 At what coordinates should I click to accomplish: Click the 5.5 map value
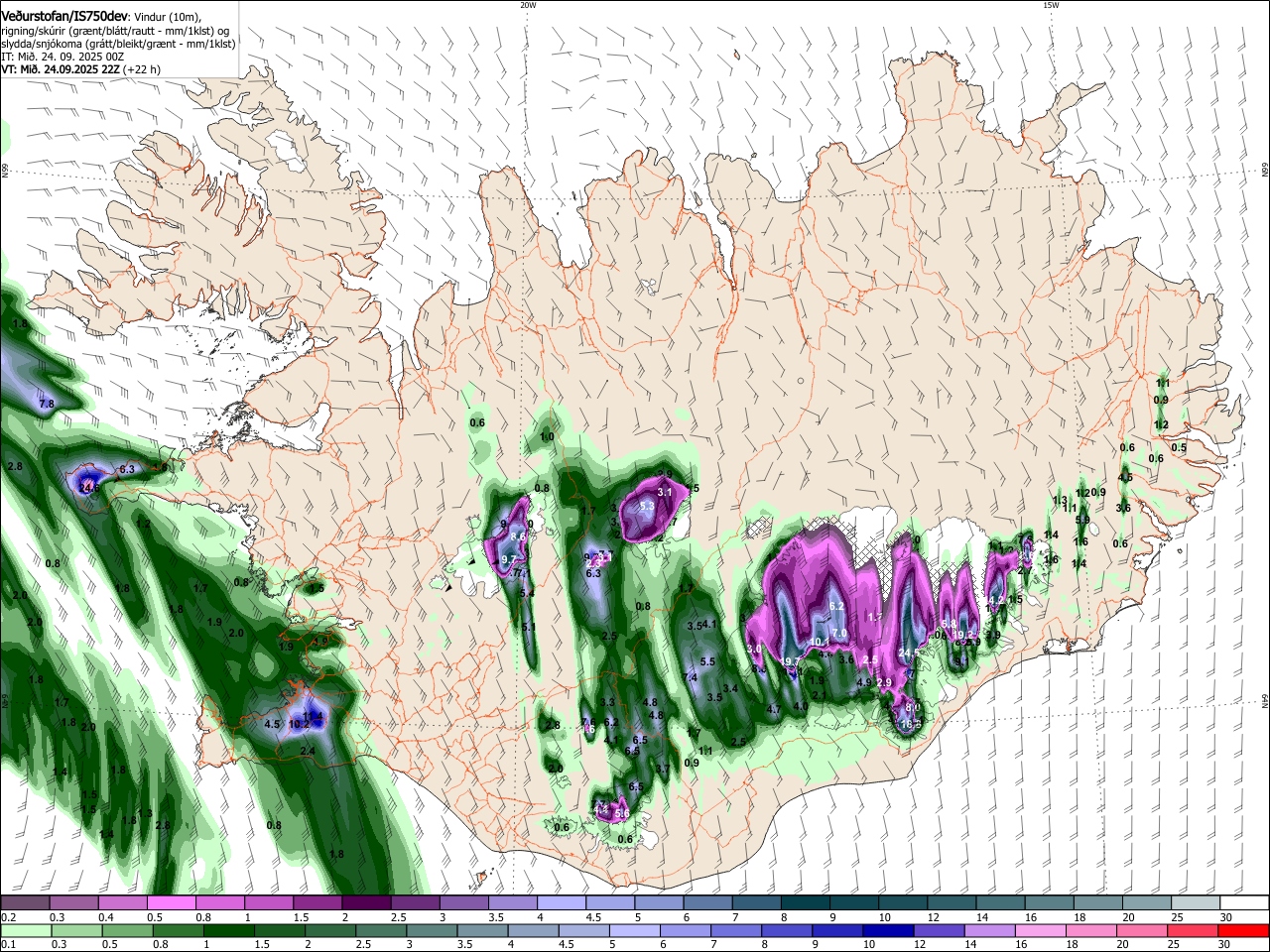(707, 661)
